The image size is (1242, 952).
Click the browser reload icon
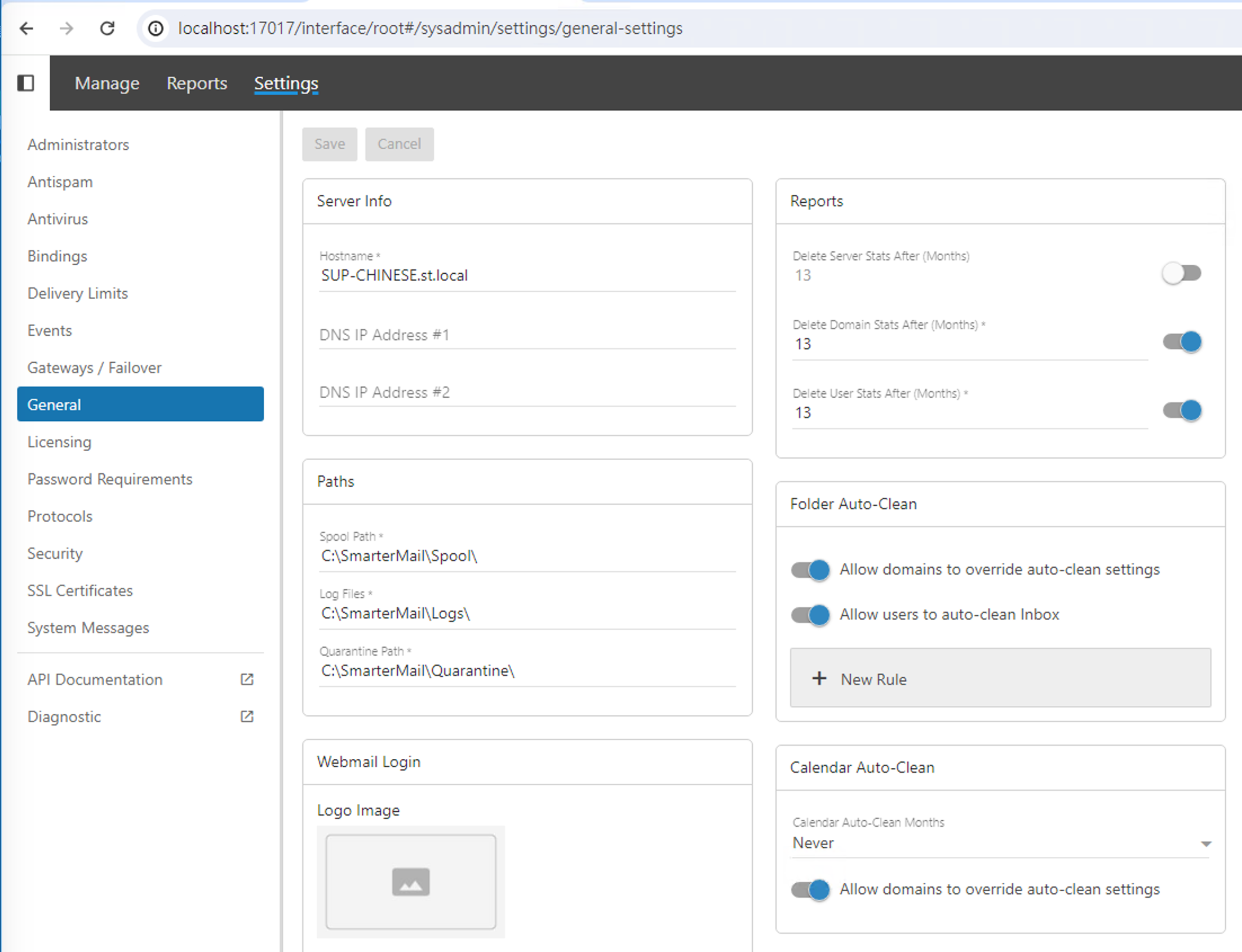coord(107,28)
